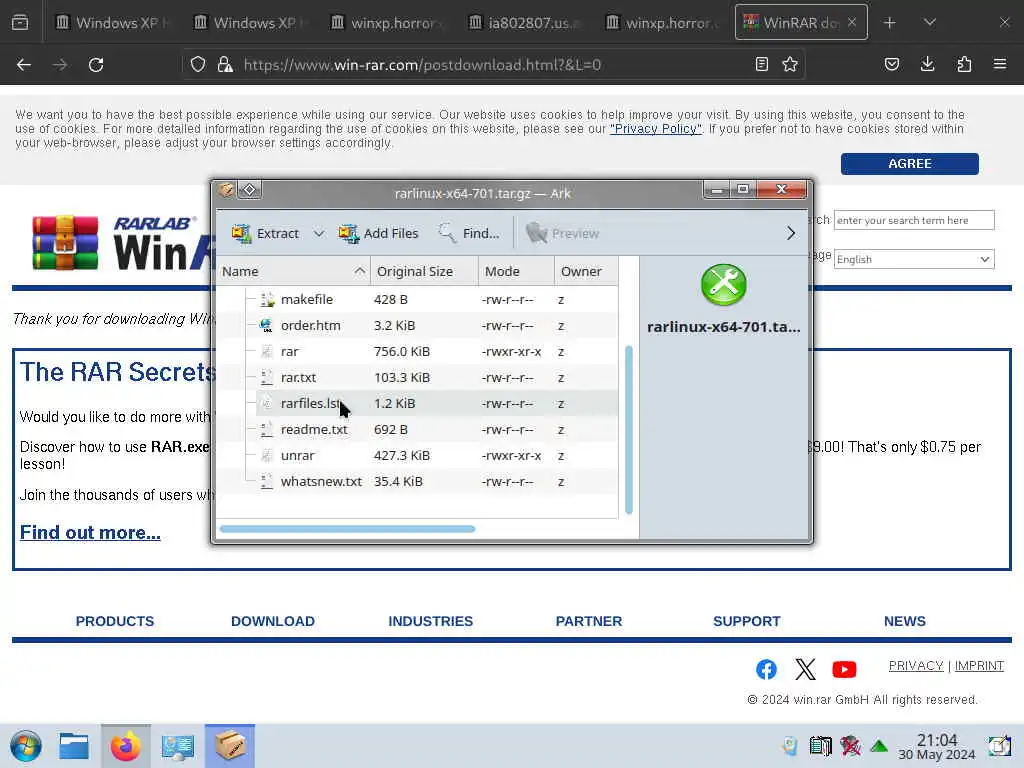Viewport: 1024px width, 768px height.
Task: Open Find in Ark toolbar
Action: [469, 233]
